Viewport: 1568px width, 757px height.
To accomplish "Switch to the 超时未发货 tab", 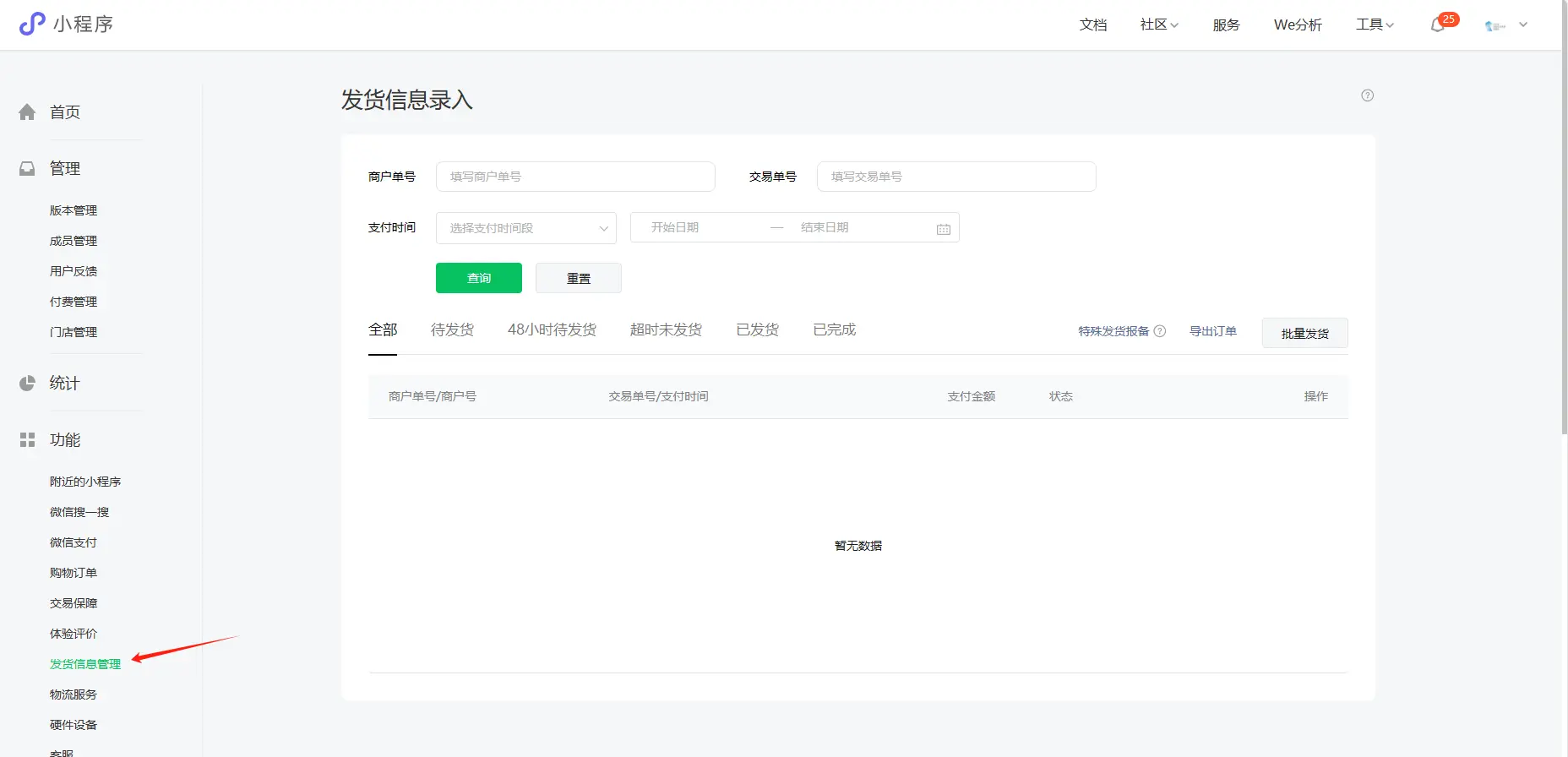I will pos(666,329).
